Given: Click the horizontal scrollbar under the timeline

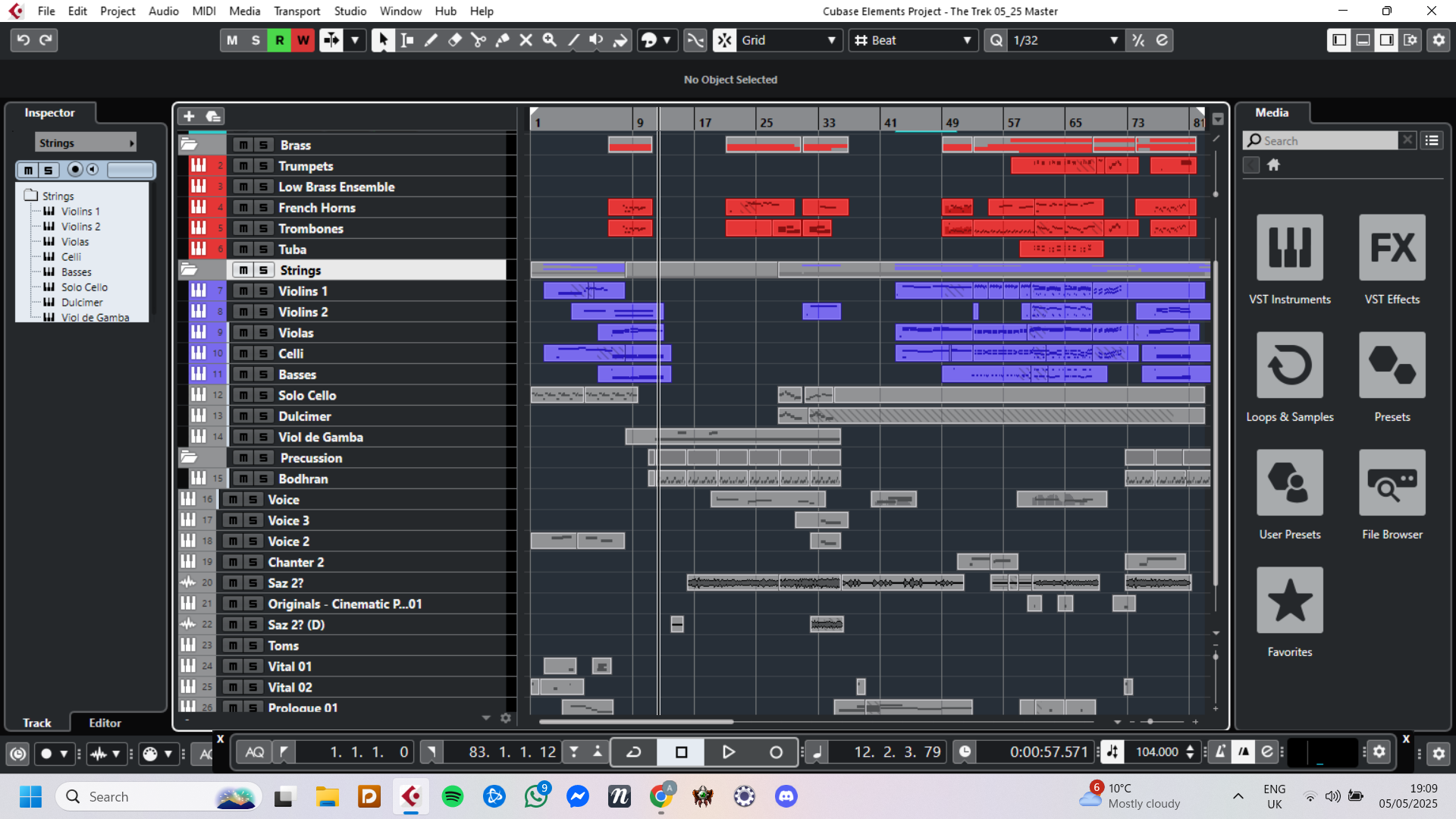Looking at the screenshot, I should [637, 722].
